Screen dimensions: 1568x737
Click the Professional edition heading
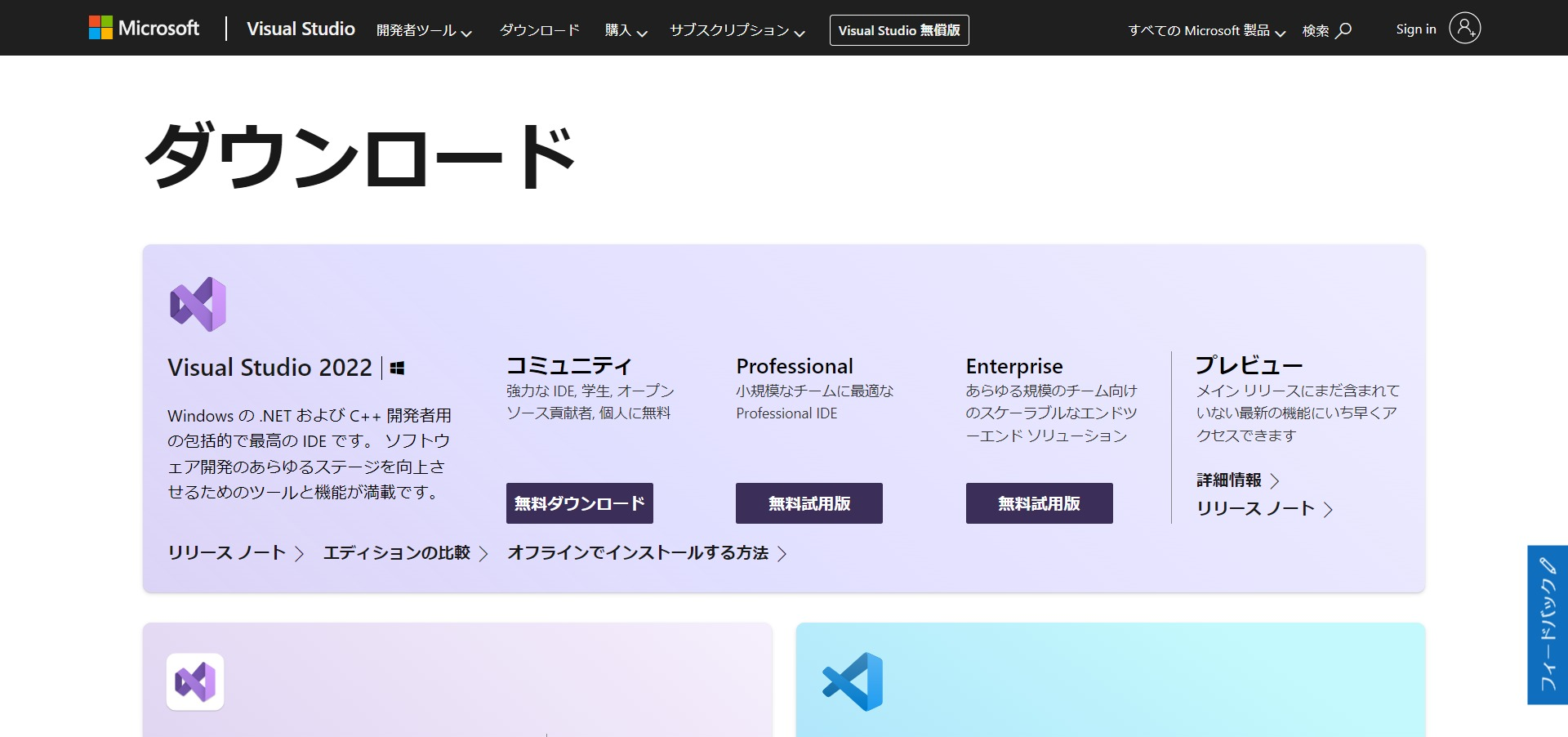tap(795, 366)
